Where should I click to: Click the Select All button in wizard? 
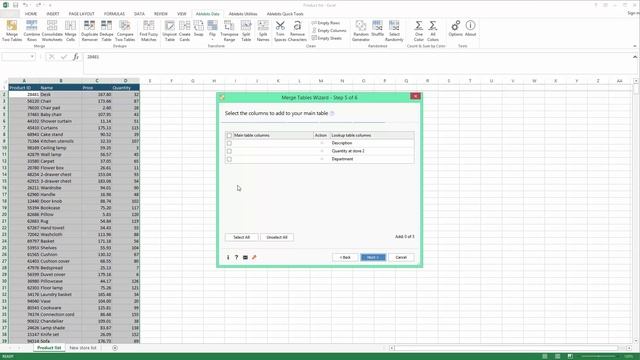[x=241, y=237]
